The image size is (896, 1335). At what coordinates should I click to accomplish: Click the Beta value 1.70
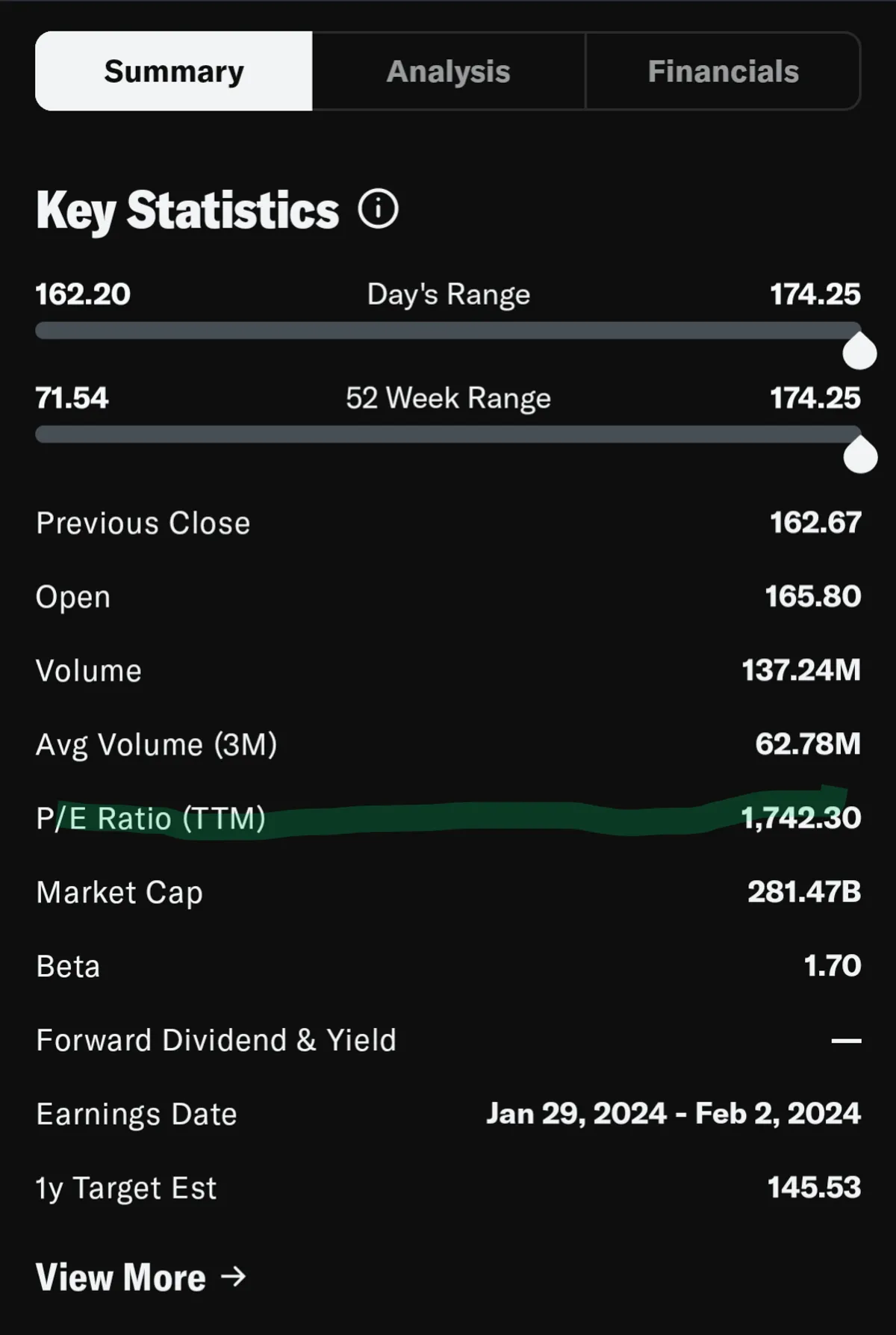(x=832, y=966)
